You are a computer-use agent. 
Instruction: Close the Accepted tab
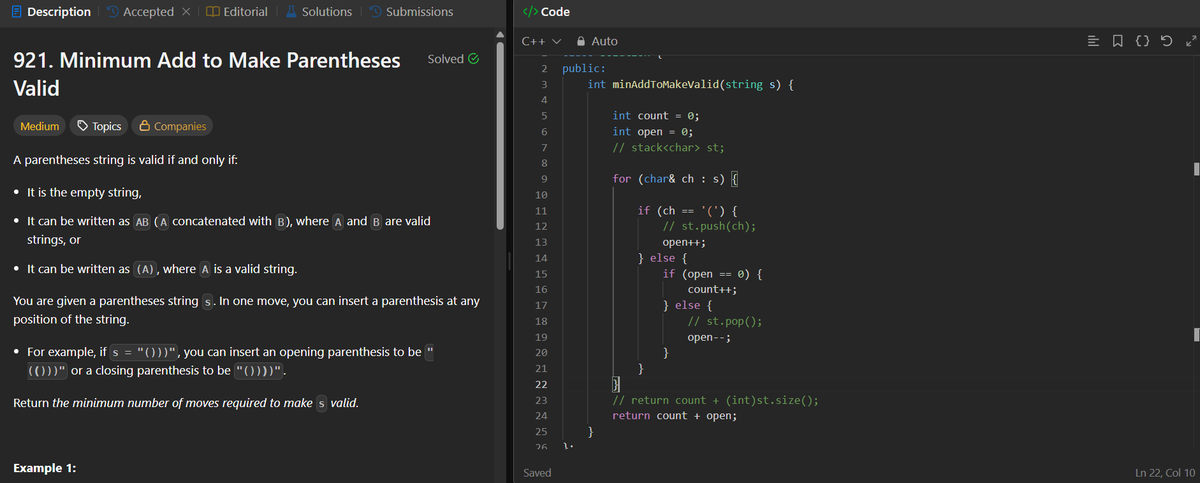(x=185, y=12)
